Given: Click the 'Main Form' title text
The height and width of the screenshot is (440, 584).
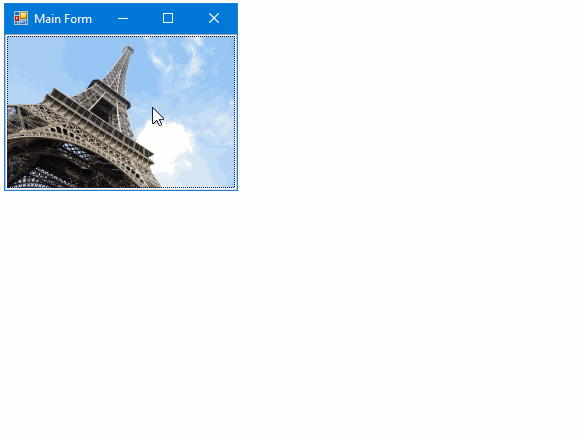Looking at the screenshot, I should [x=63, y=19].
